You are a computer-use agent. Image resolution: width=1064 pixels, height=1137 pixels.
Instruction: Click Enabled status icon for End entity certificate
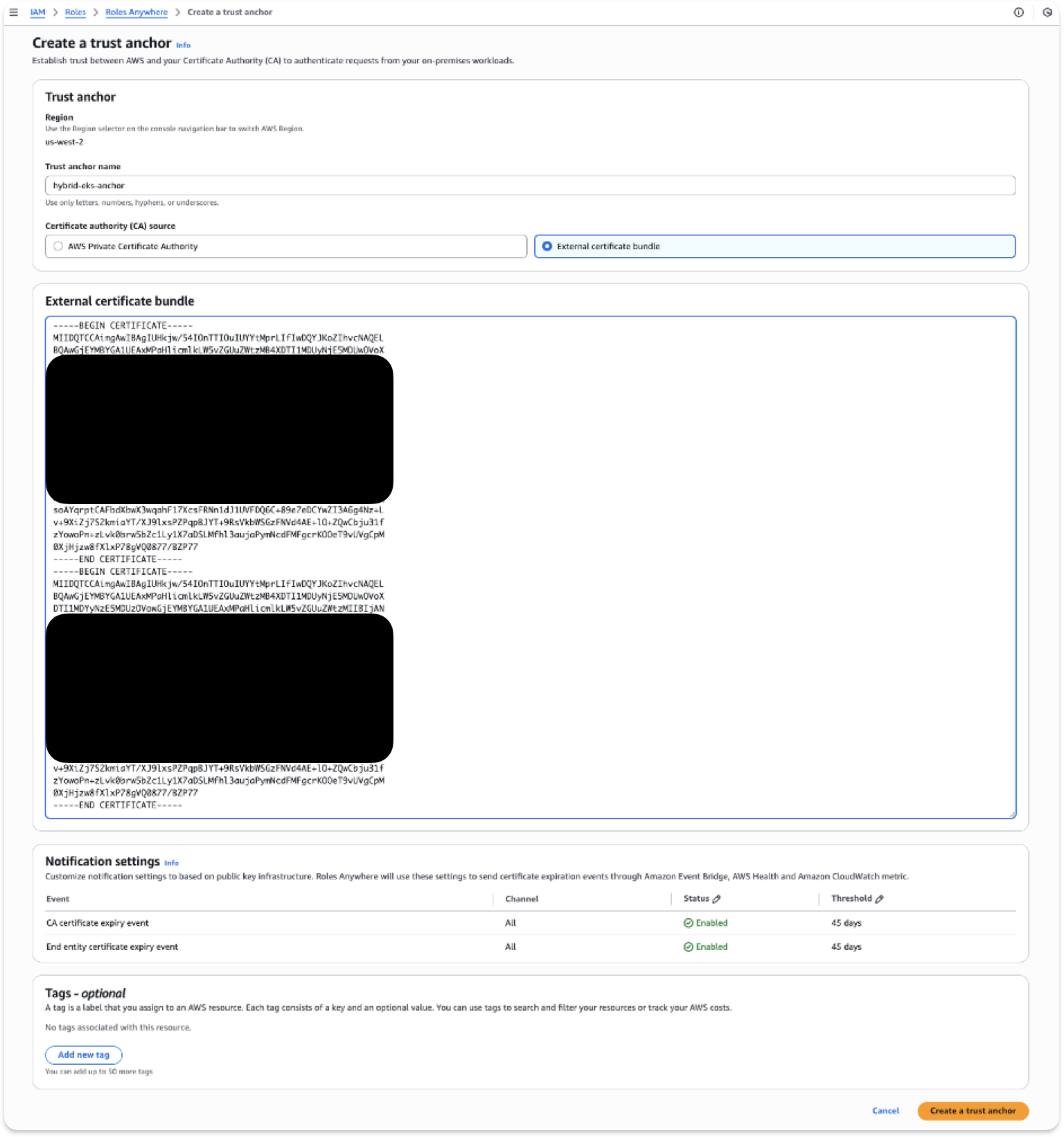click(689, 947)
